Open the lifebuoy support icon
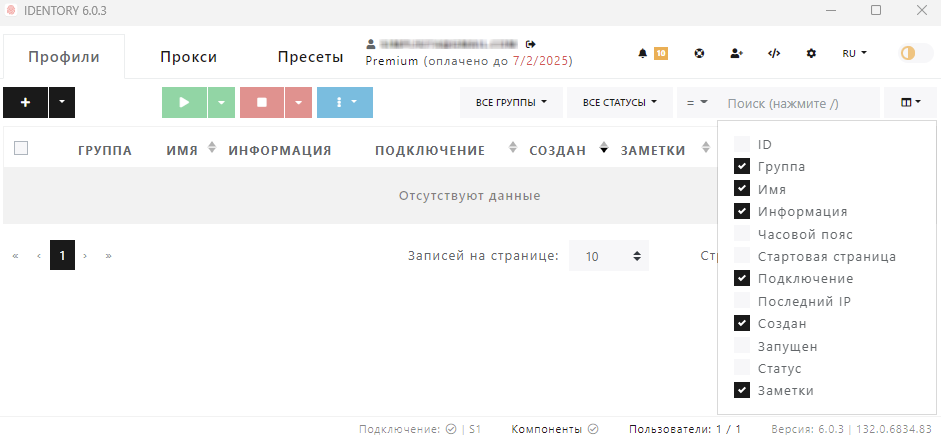Image resolution: width=941 pixels, height=438 pixels. pos(699,53)
